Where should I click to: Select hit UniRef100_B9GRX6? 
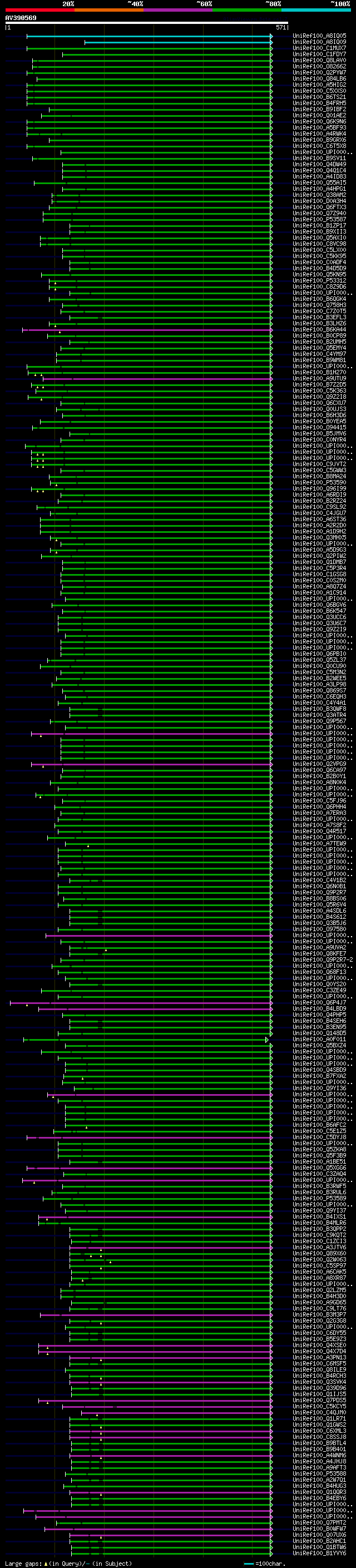[319, 140]
